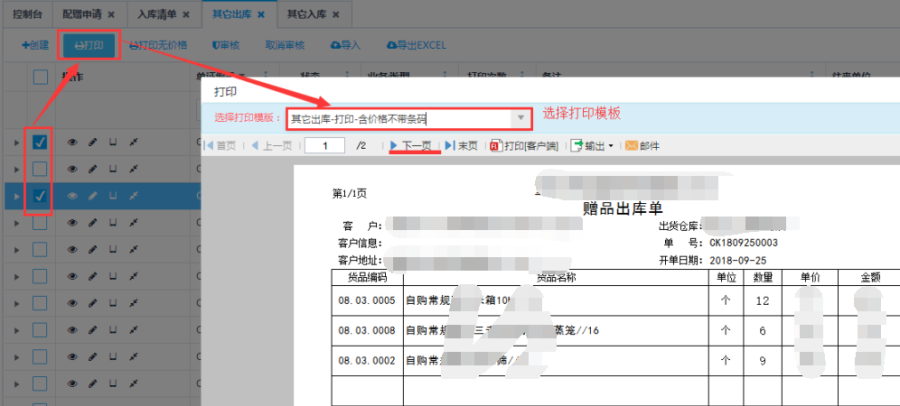The image size is (900, 406).
Task: Click the 打印 print button in toolbar
Action: click(x=89, y=45)
